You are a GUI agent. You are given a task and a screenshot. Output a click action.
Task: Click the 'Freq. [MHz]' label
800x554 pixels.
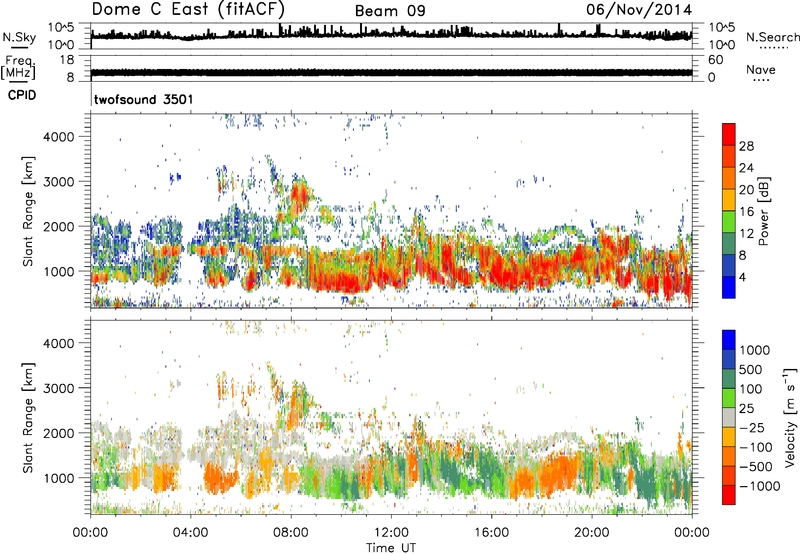coord(18,67)
